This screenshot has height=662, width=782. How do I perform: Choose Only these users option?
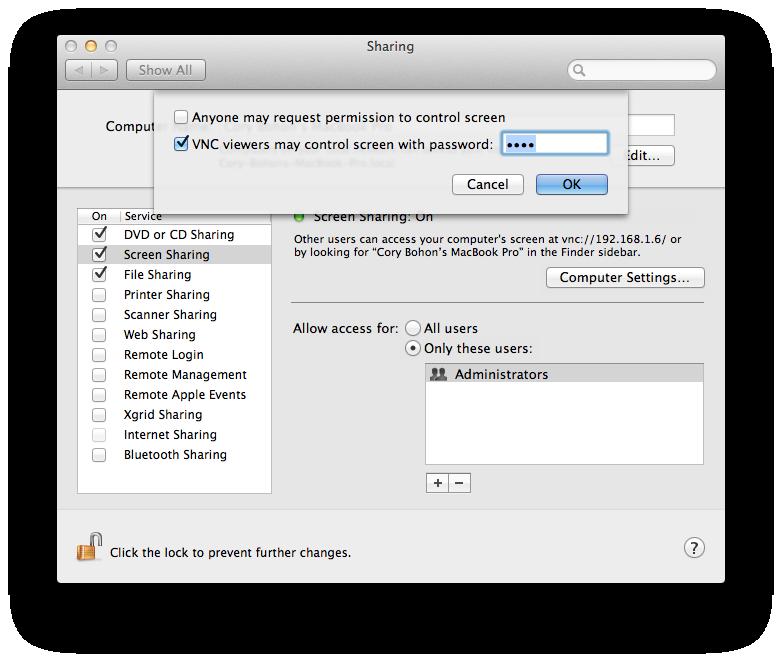413,348
